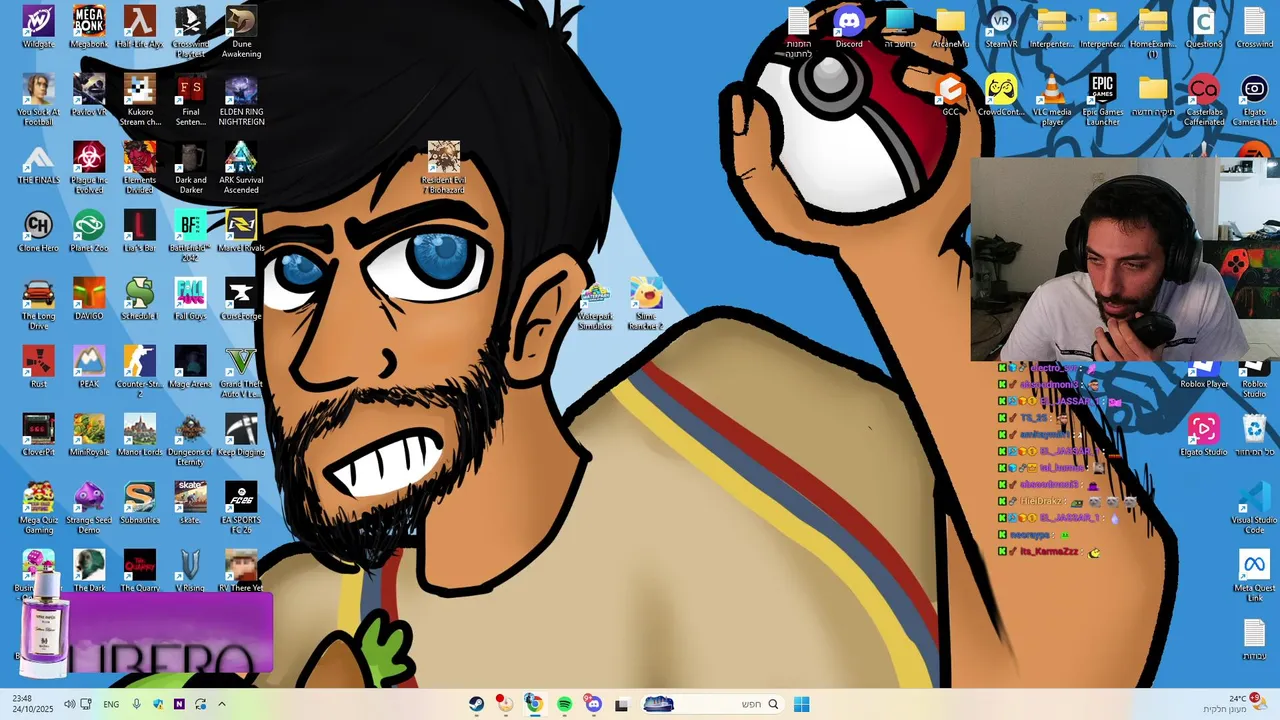The image size is (1280, 720).
Task: Click the Task View taskbar button
Action: [x=621, y=704]
